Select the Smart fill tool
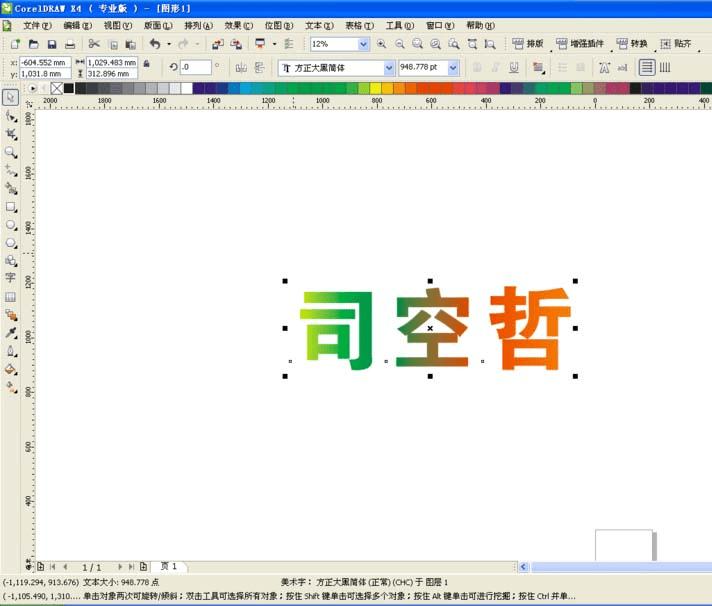 (x=10, y=189)
